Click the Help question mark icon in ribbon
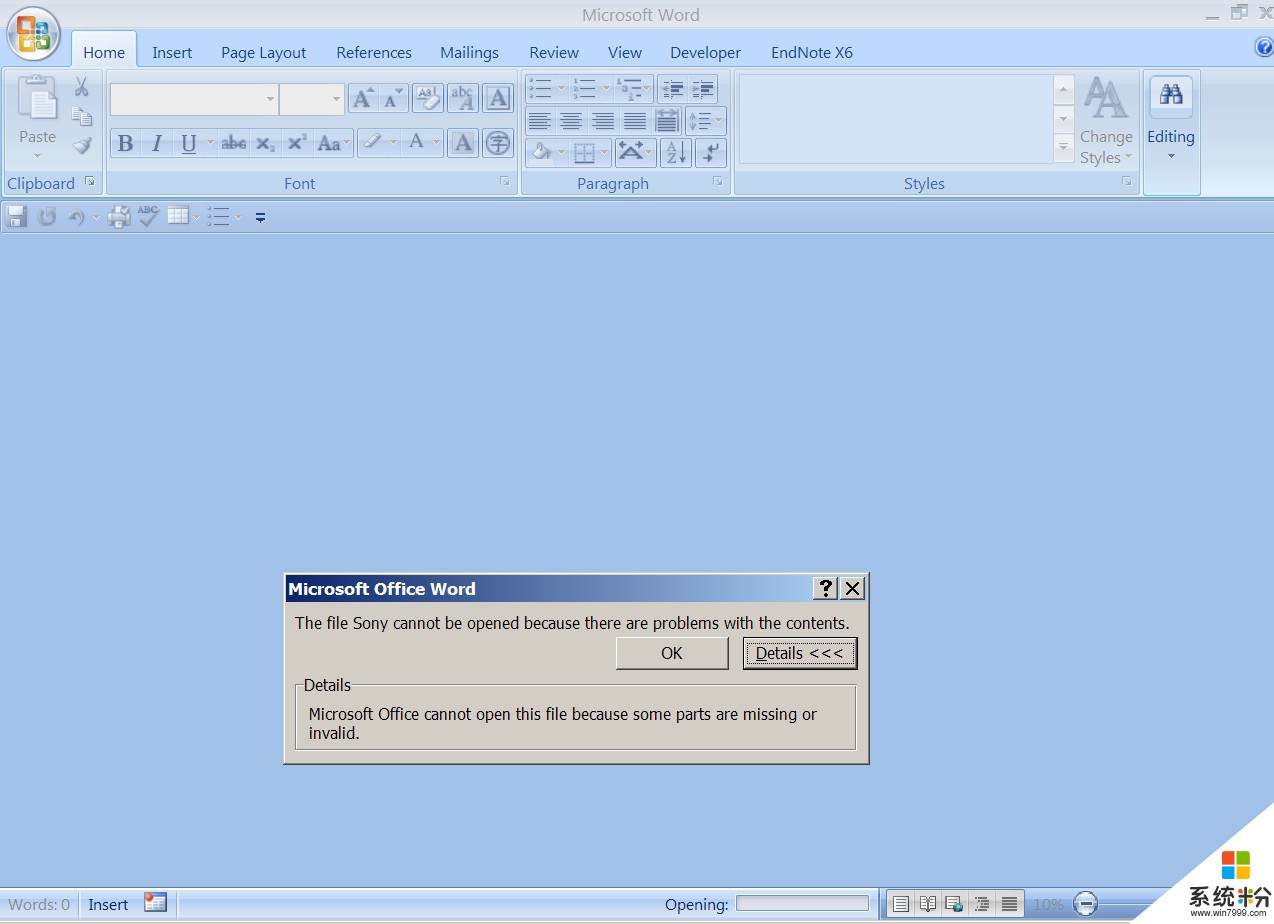1274x924 pixels. pos(1264,47)
